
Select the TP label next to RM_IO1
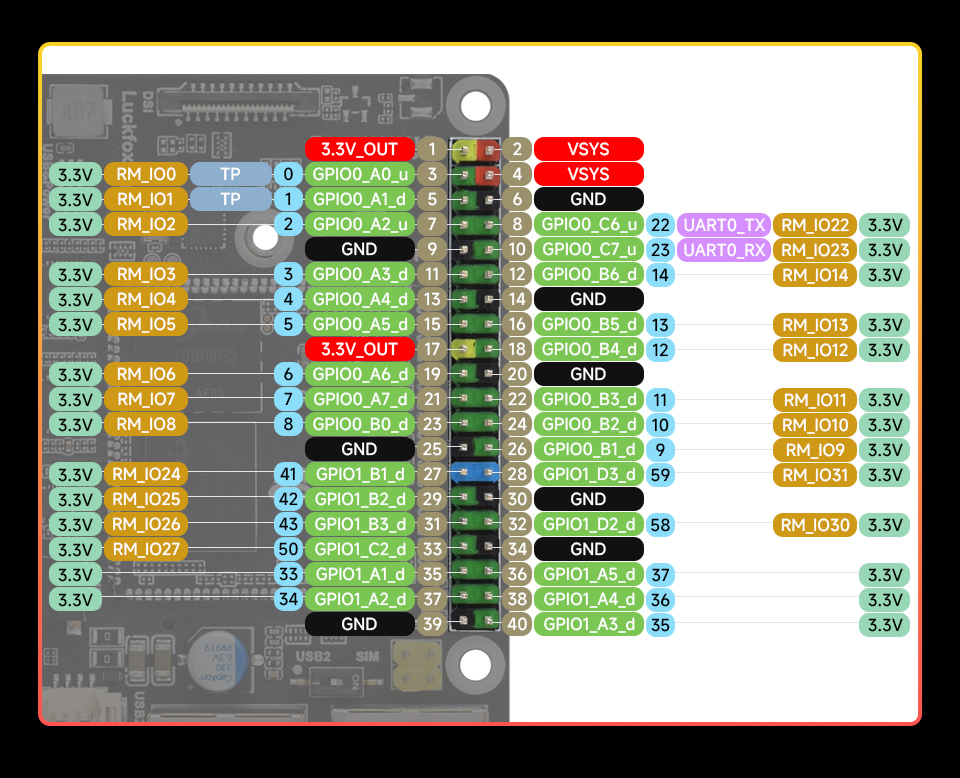[230, 199]
